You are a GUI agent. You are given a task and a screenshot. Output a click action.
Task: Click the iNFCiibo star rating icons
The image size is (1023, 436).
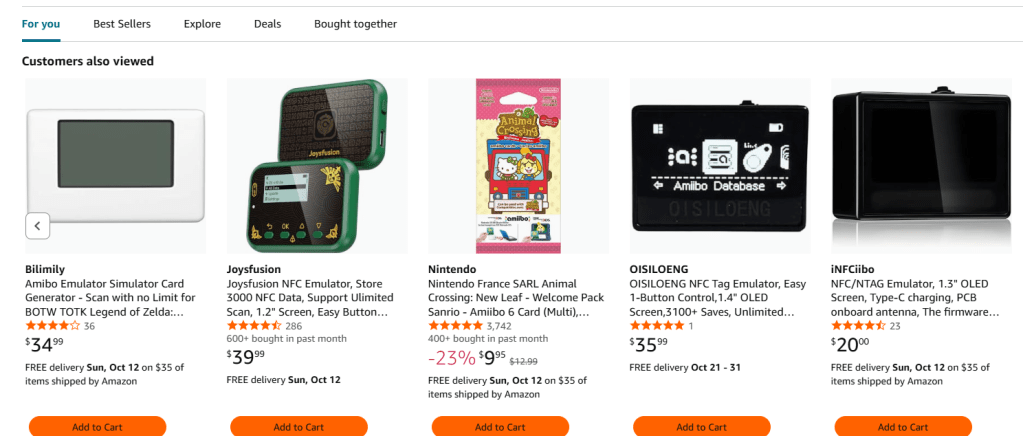[858, 326]
